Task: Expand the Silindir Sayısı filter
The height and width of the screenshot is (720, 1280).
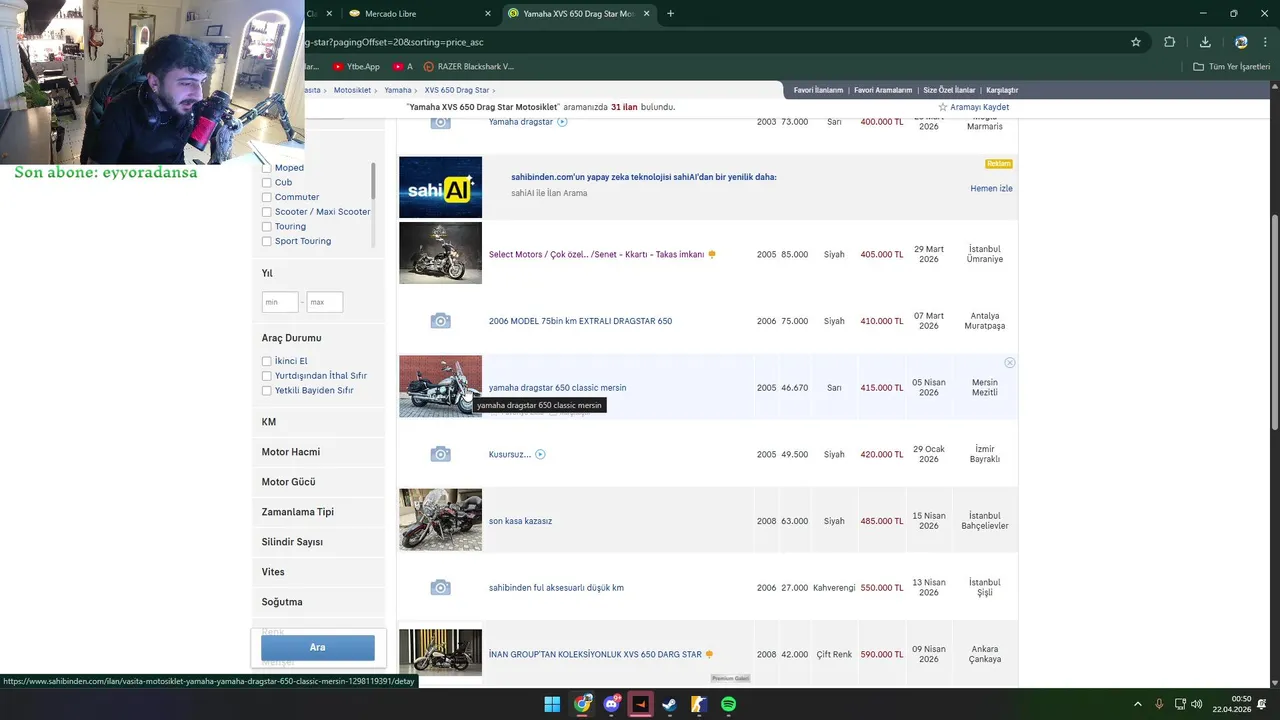Action: (318, 542)
